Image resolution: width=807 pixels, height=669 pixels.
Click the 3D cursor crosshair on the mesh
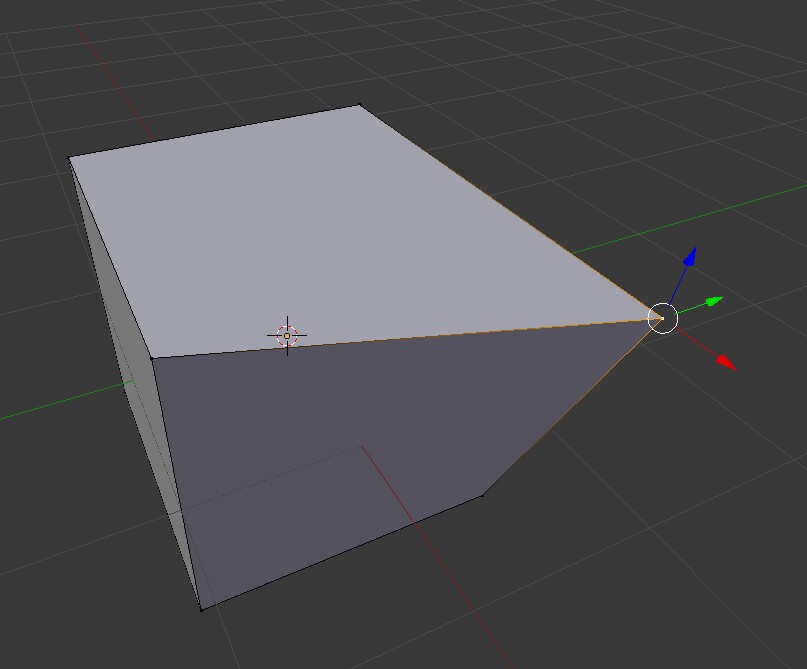coord(287,336)
